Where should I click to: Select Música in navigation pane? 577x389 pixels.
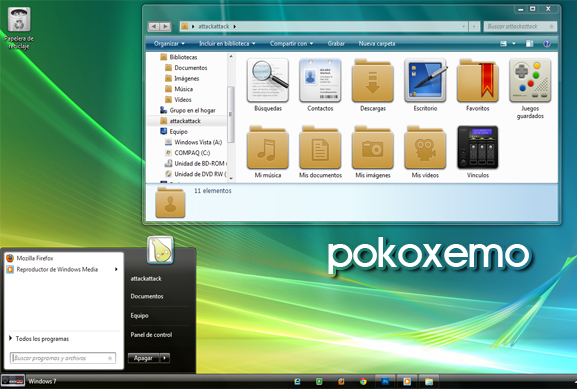(184, 89)
